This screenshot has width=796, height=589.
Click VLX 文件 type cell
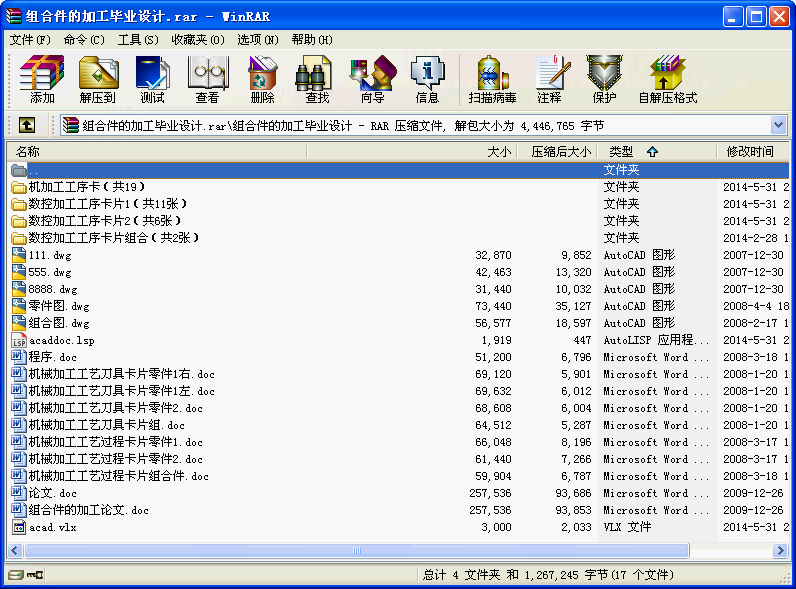tap(627, 527)
